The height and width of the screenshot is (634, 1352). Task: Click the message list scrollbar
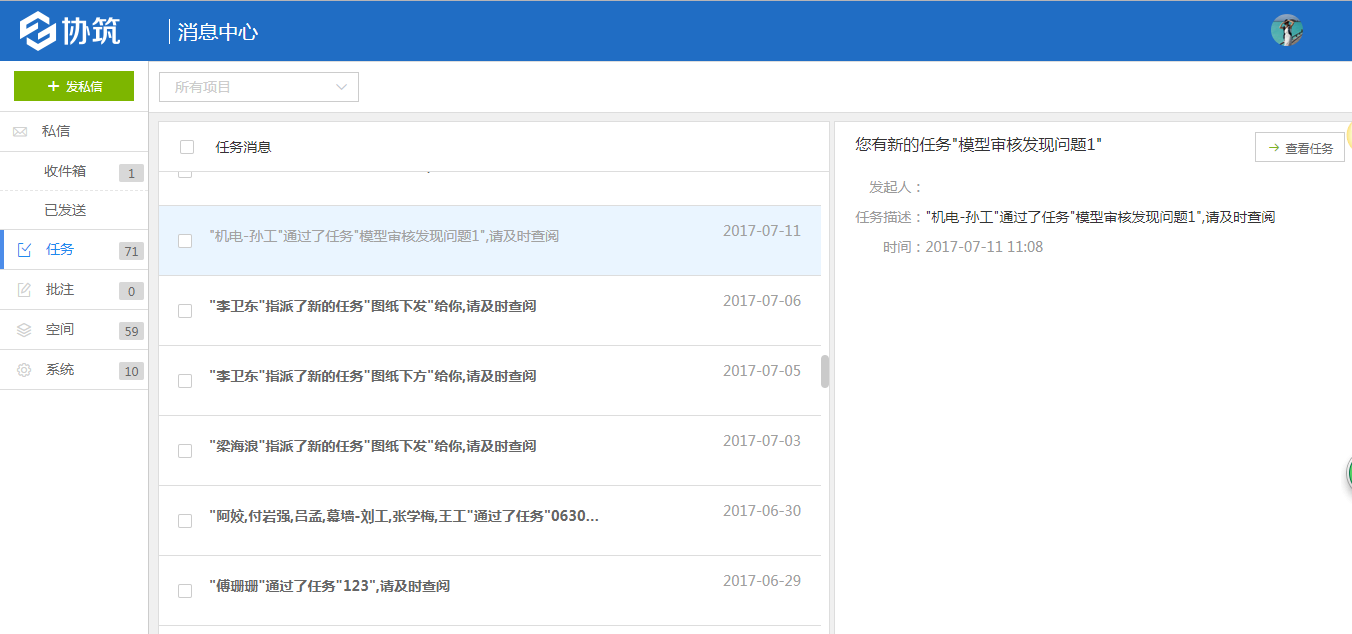[x=822, y=370]
